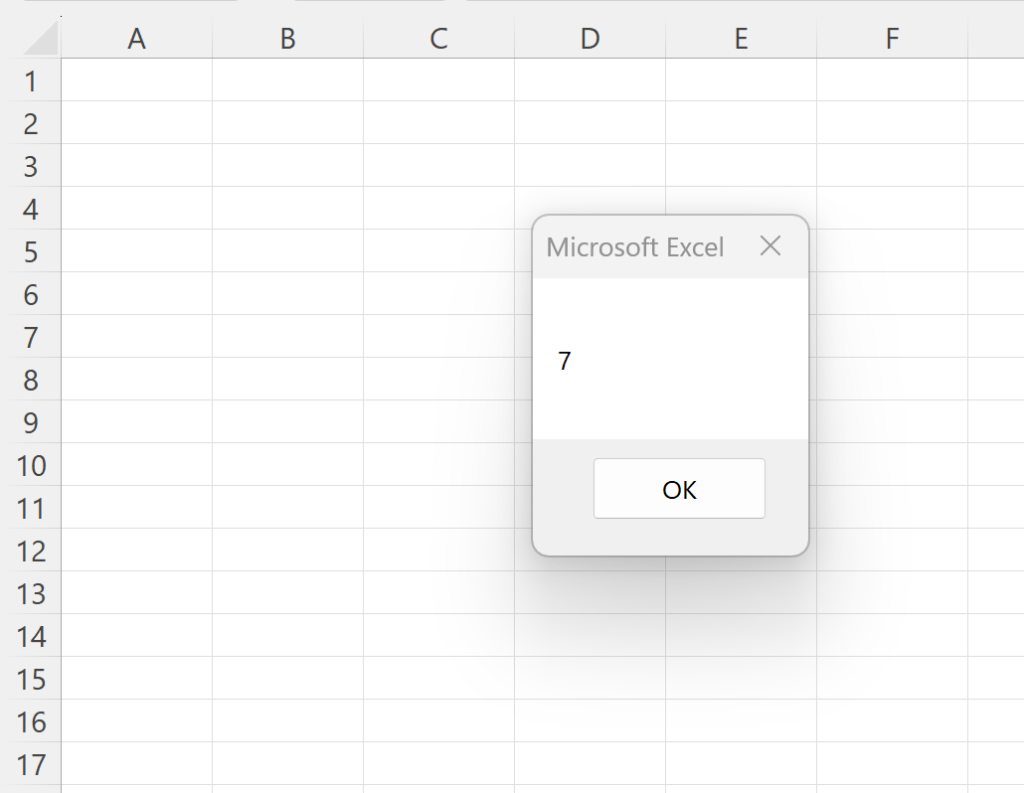This screenshot has height=793, width=1024.
Task: Select column B header
Action: click(287, 38)
